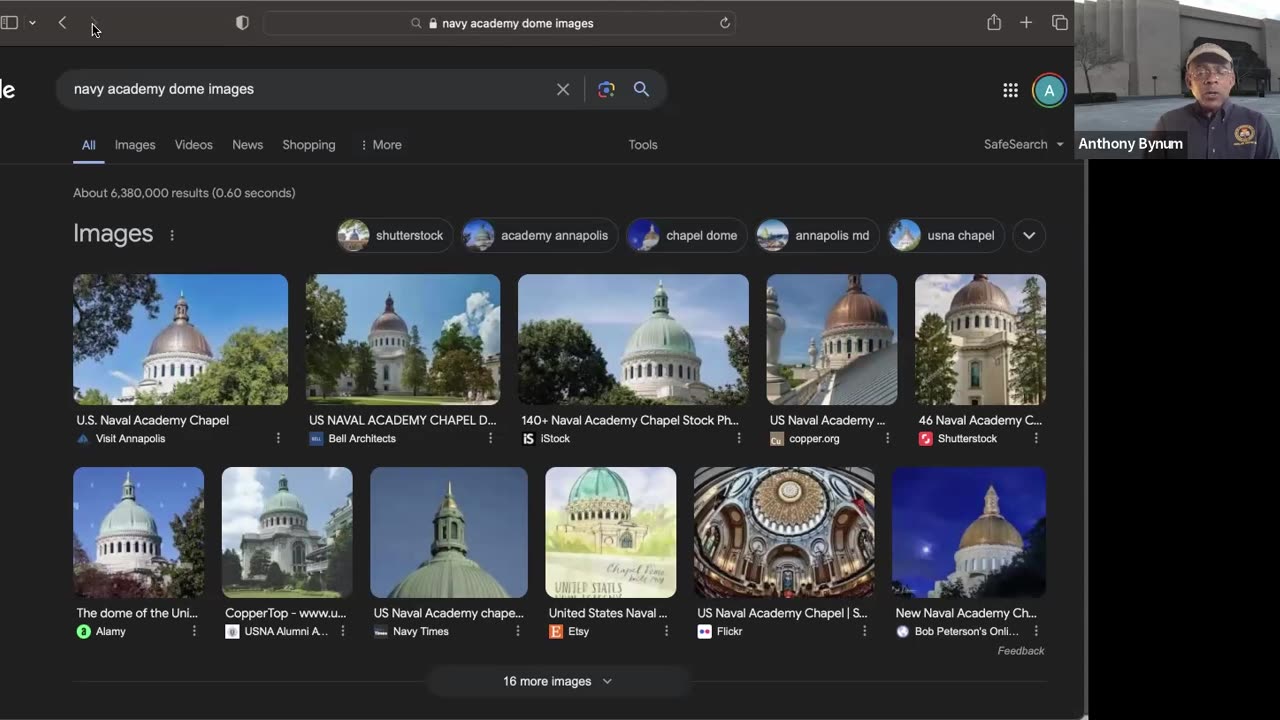Image resolution: width=1280 pixels, height=720 pixels.
Task: Open options for the Alamy result
Action: point(194,631)
